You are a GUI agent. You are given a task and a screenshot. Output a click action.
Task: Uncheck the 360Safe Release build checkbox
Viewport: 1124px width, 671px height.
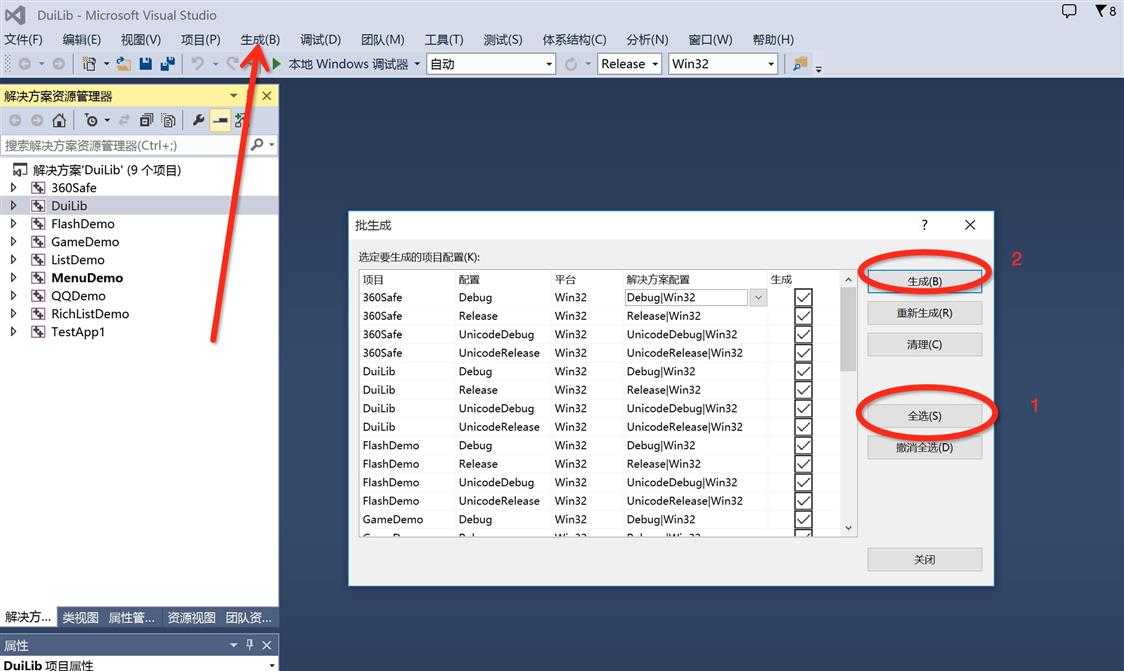[804, 316]
